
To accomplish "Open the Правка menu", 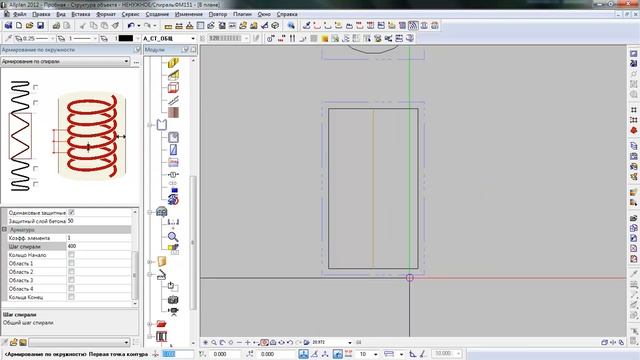I will [x=41, y=14].
